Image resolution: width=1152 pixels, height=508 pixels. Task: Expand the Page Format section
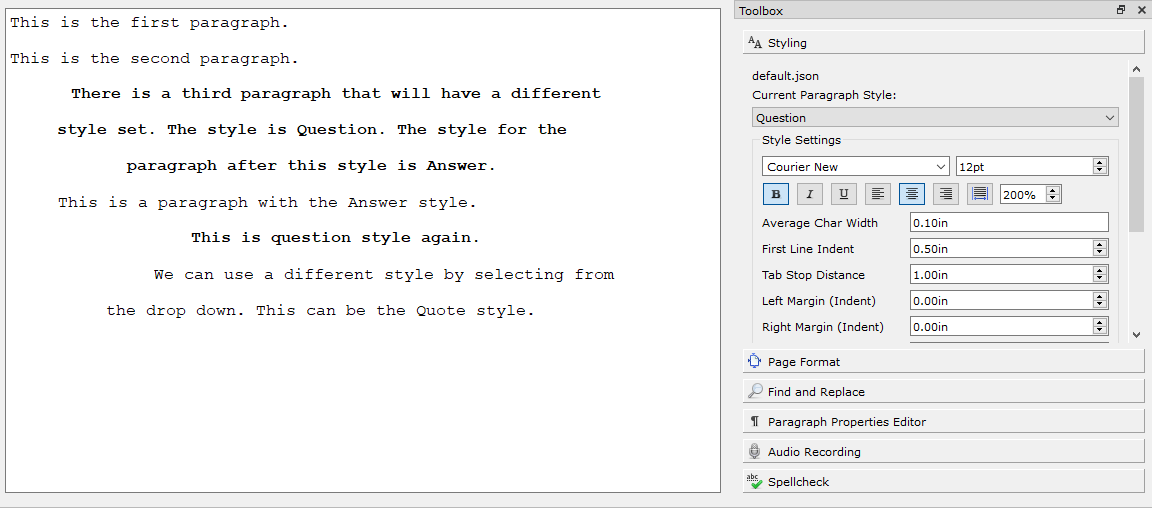(943, 362)
